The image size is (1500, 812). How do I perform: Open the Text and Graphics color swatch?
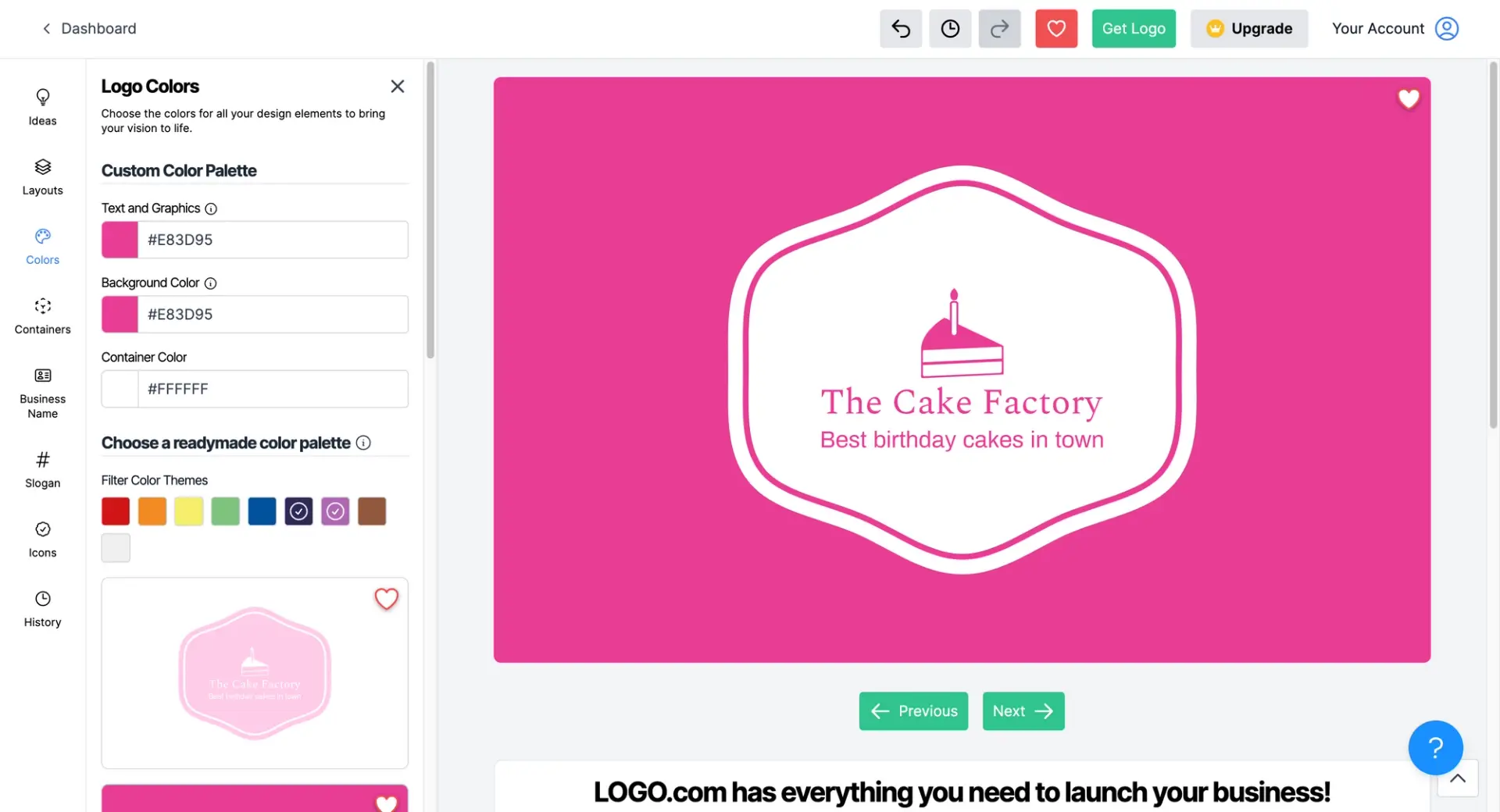(x=120, y=240)
